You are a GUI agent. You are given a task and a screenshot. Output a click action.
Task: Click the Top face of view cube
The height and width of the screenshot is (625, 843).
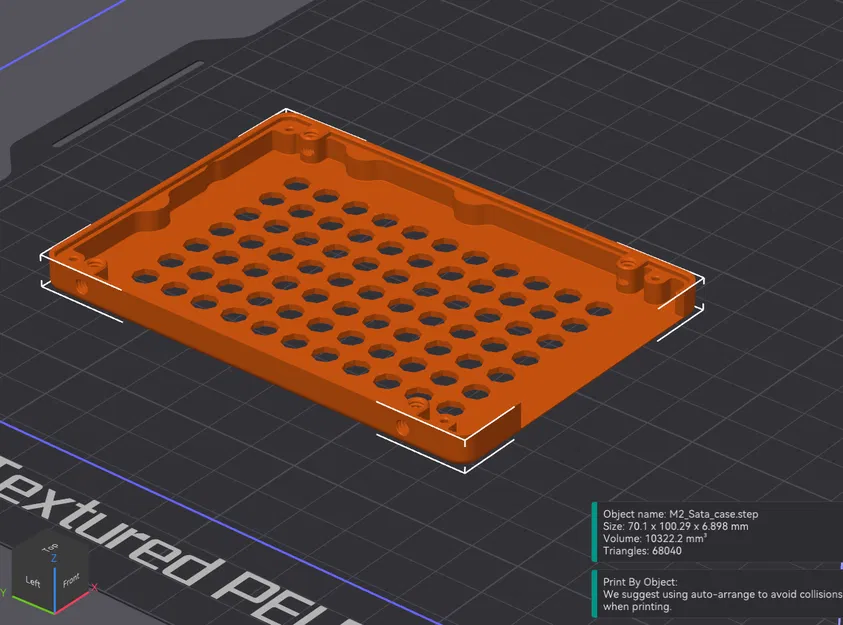49,547
